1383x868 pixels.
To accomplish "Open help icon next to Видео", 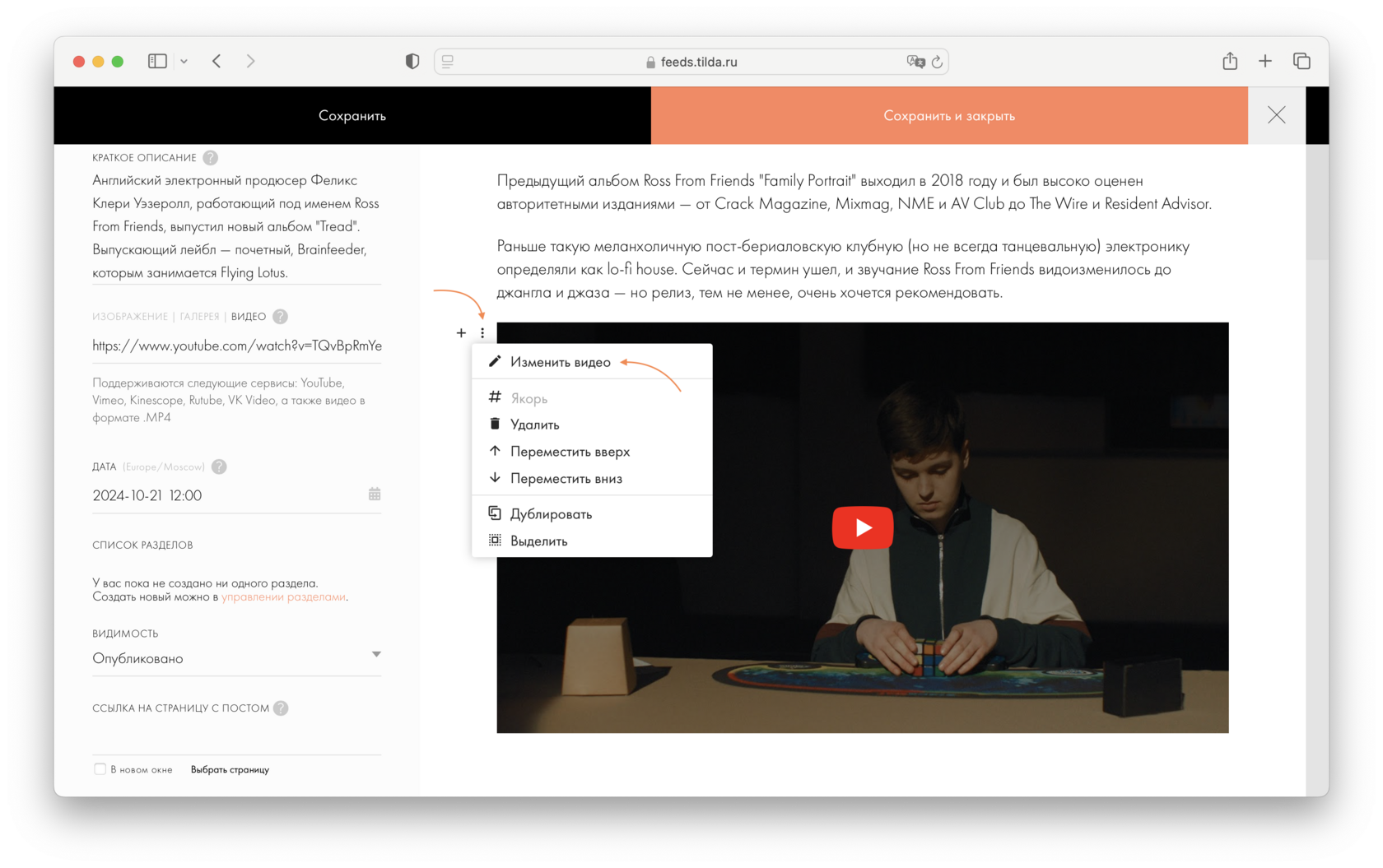I will click(x=281, y=317).
